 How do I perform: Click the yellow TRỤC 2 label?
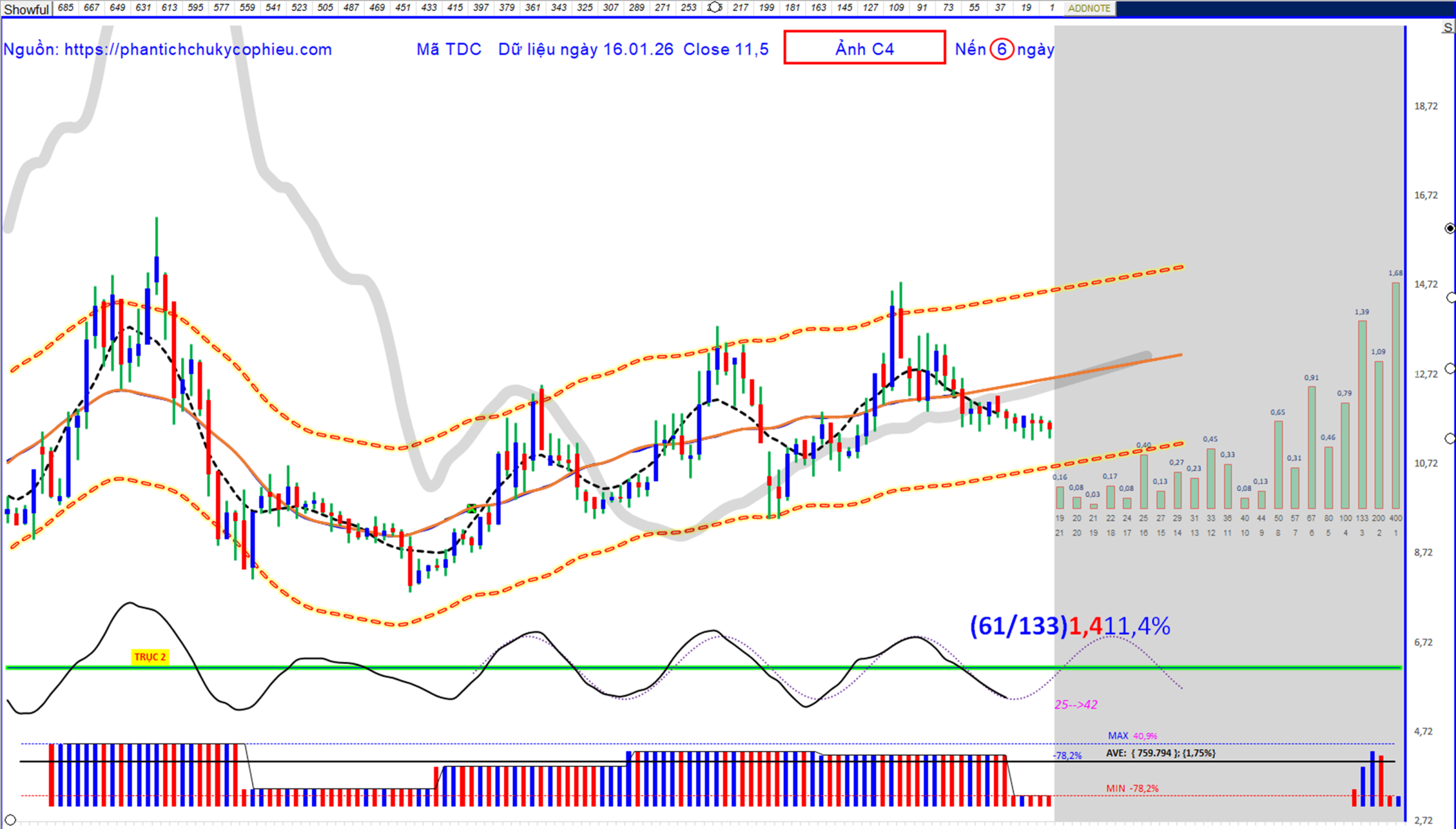tap(150, 657)
